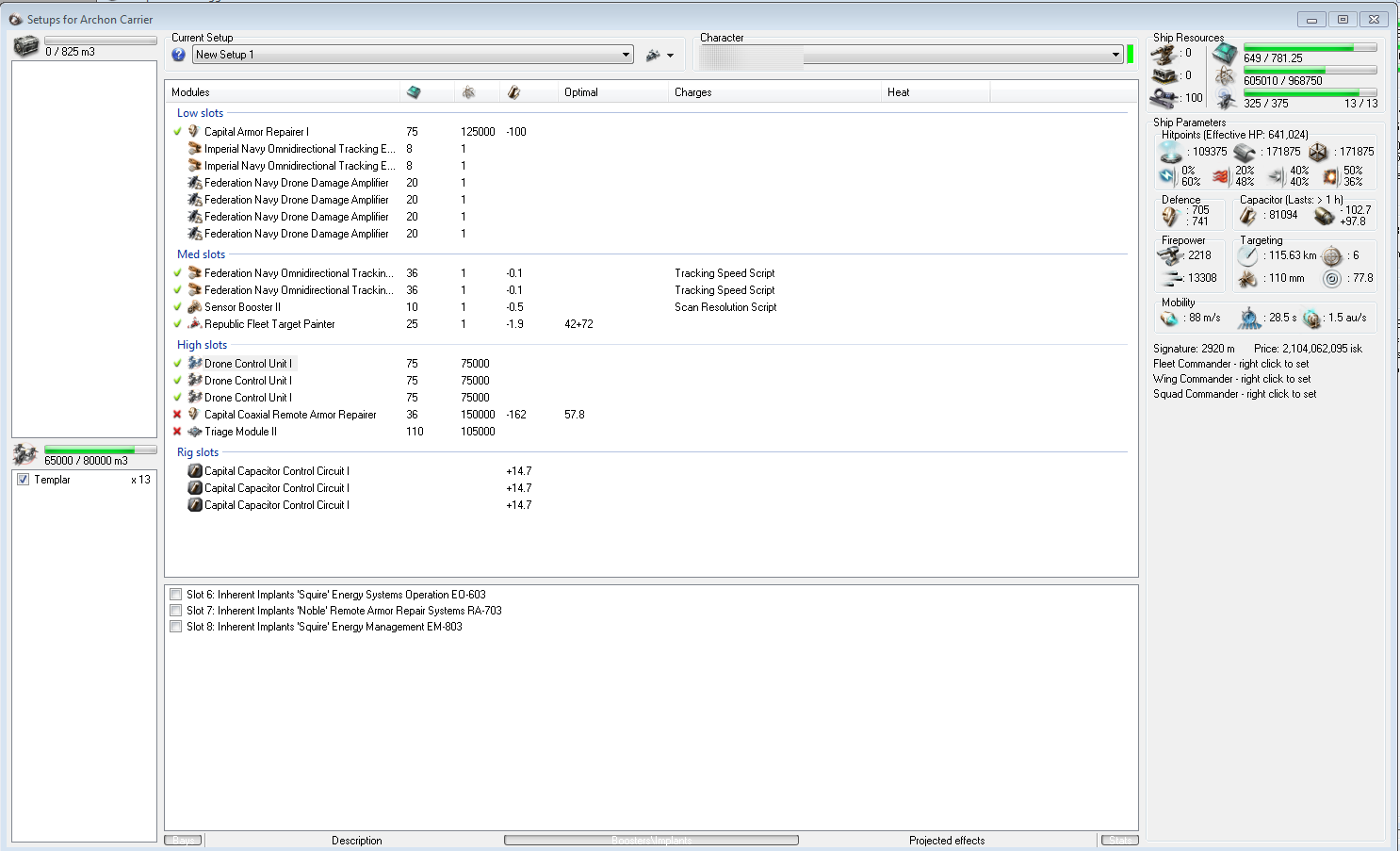This screenshot has width=1400, height=851.
Task: Click the targeting range icon showing 115.63 km
Action: [1248, 255]
